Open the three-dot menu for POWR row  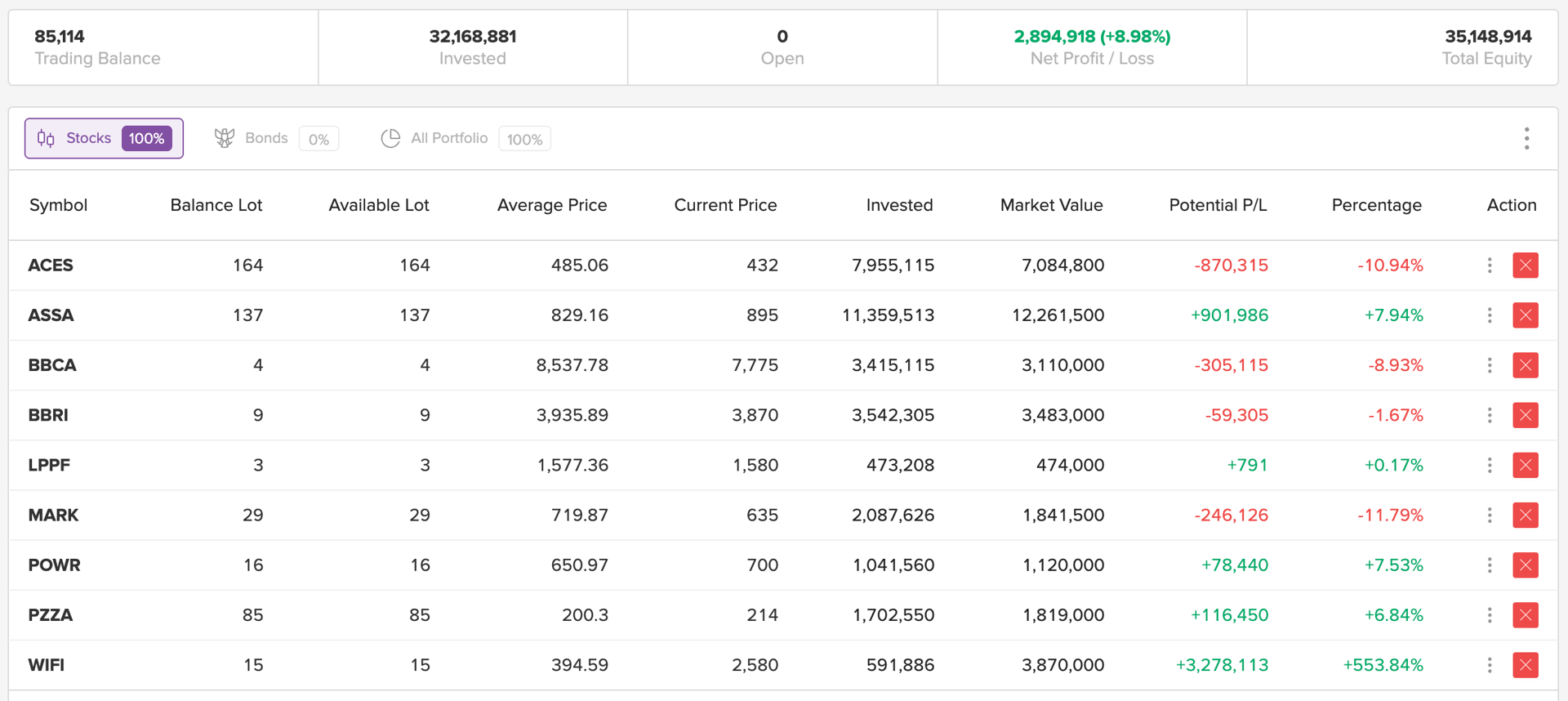(1490, 565)
